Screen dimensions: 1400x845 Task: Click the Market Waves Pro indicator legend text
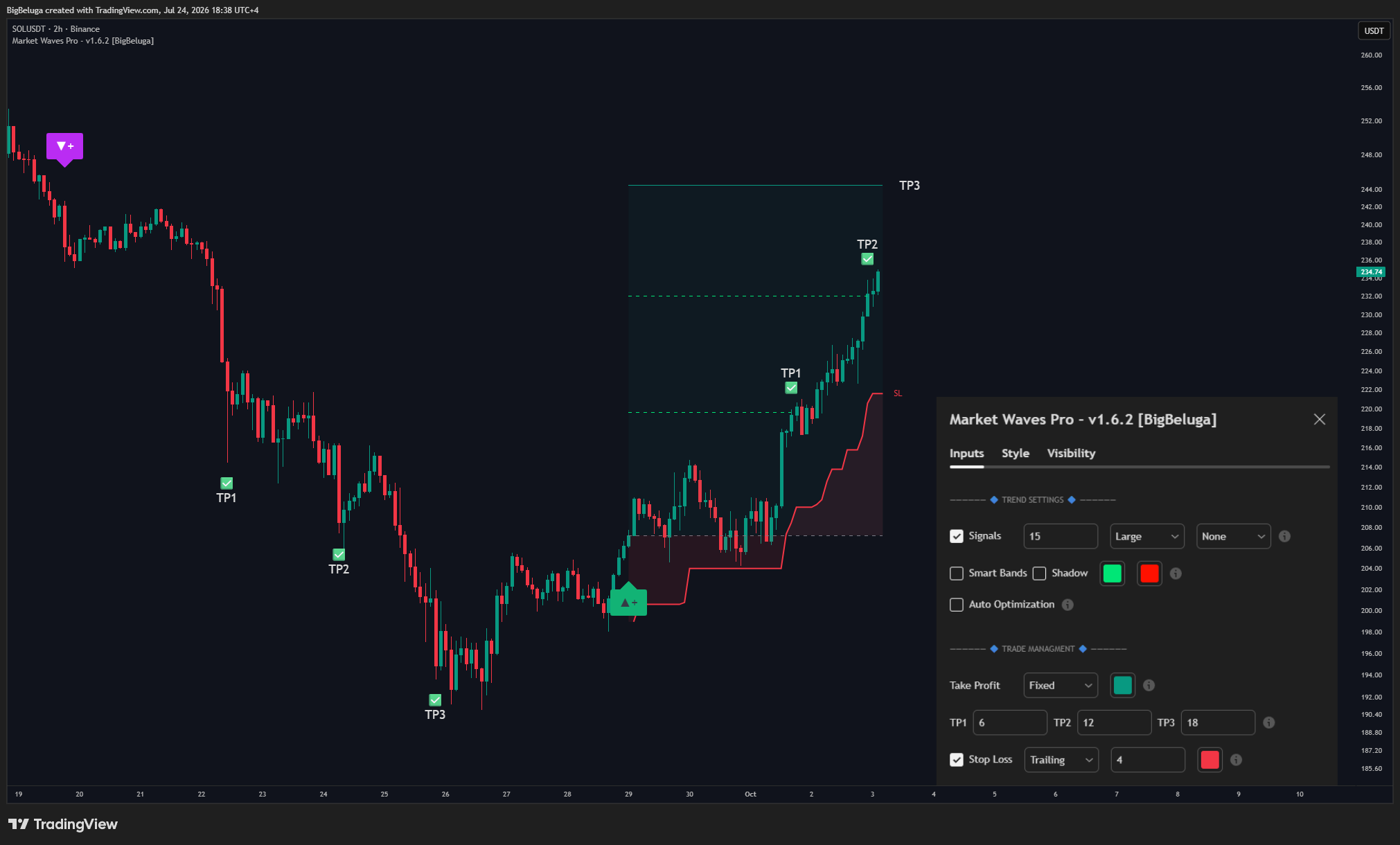83,41
